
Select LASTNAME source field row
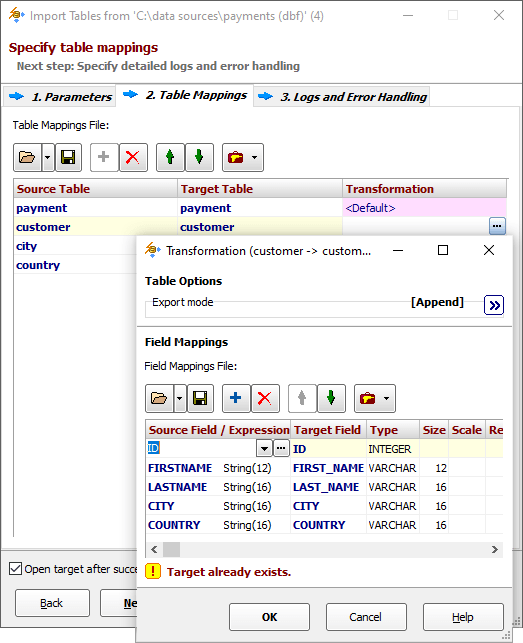click(x=218, y=487)
